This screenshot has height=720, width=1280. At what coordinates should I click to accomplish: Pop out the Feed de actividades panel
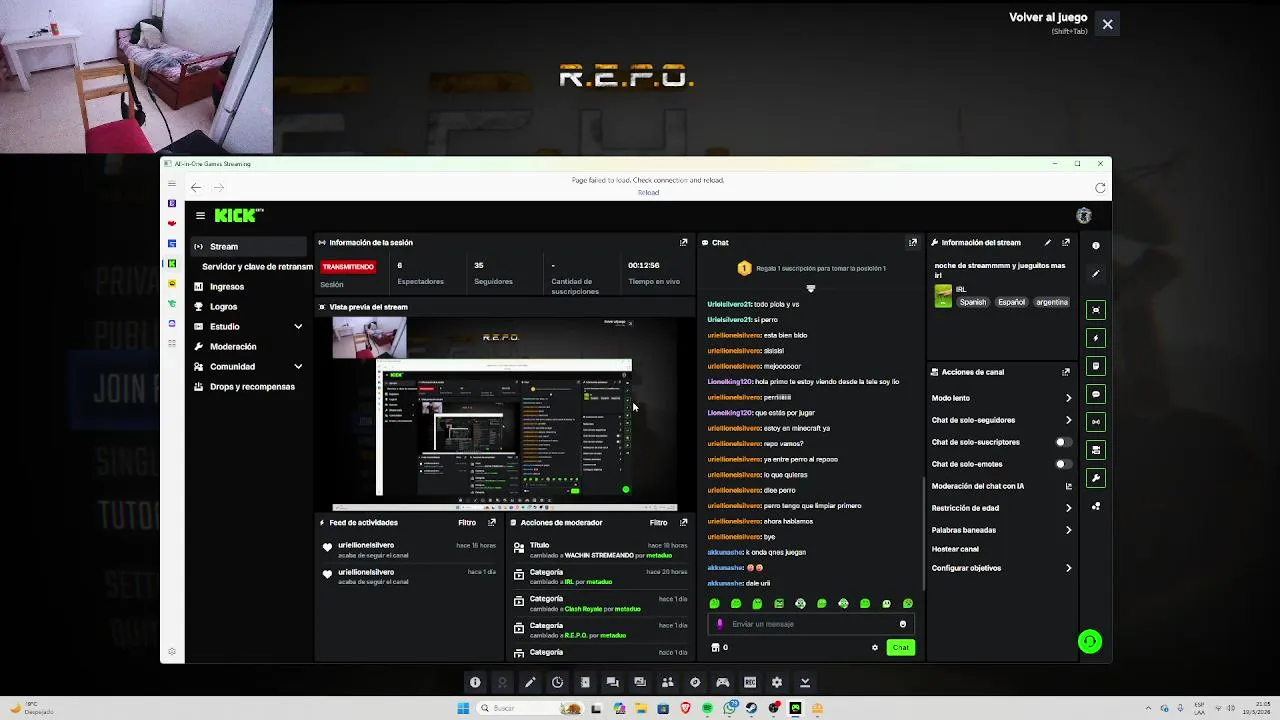492,522
